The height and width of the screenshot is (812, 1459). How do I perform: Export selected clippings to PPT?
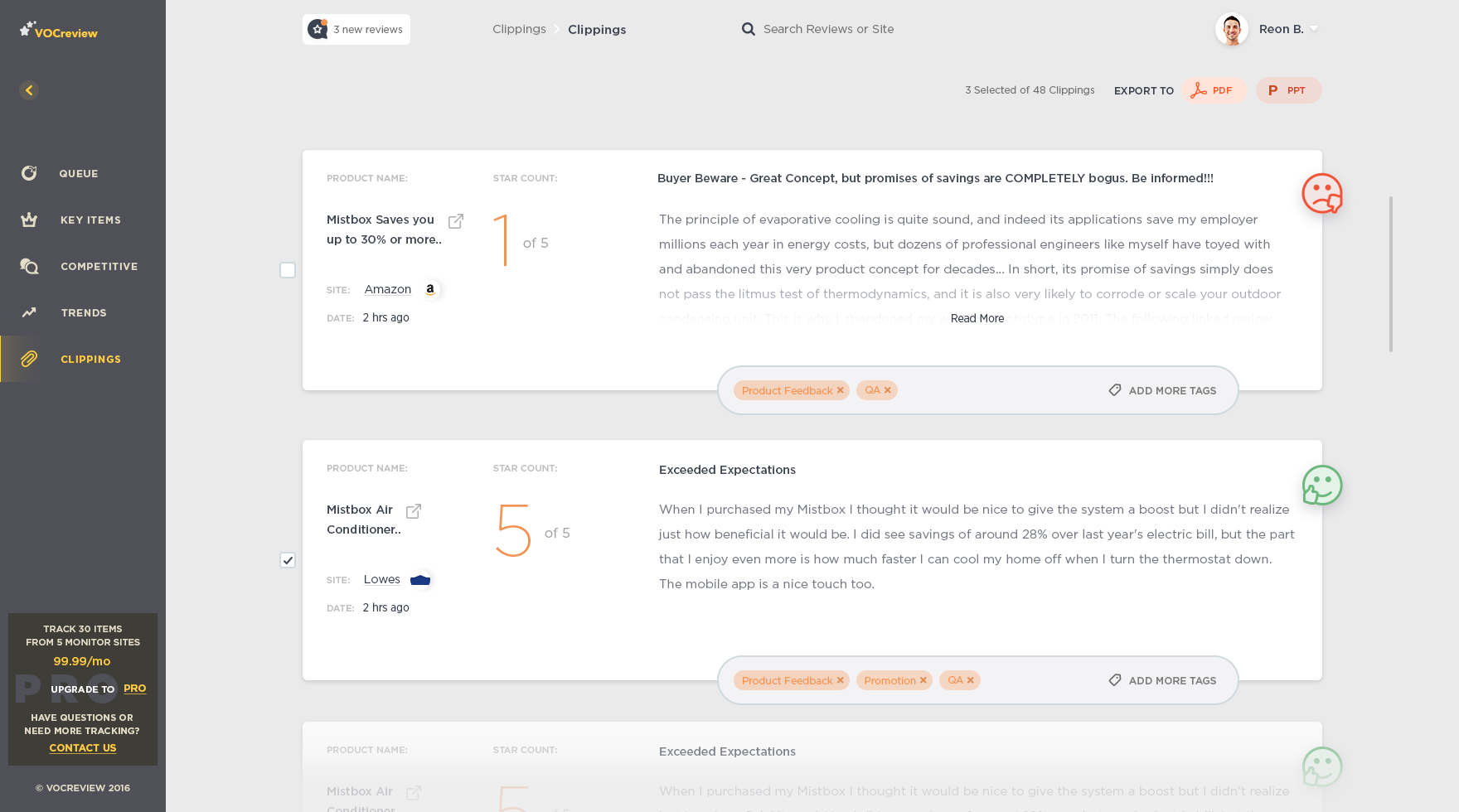(x=1288, y=90)
